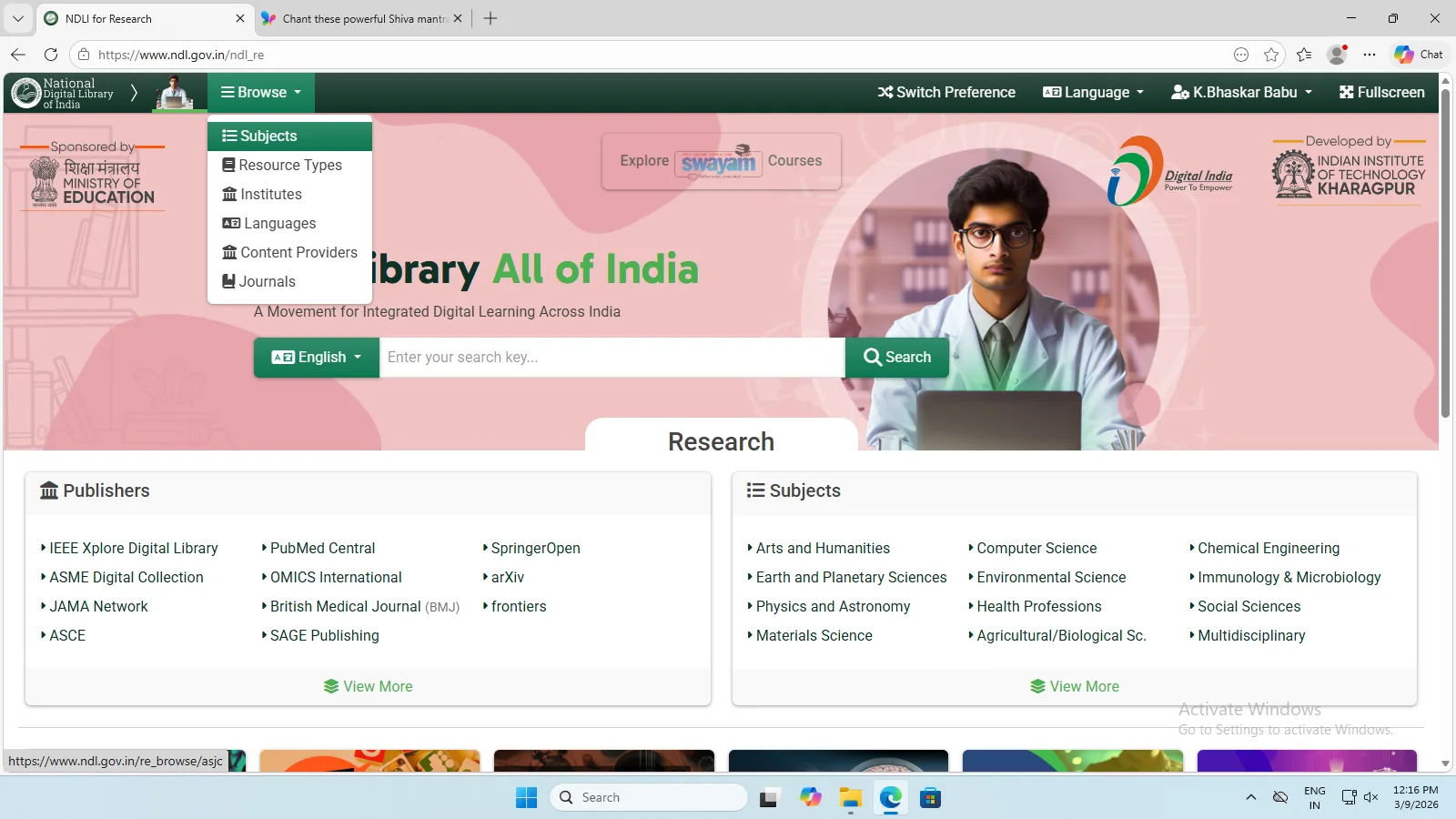
Task: Open the IEEE Xplore Digital Library link
Action: 134,548
